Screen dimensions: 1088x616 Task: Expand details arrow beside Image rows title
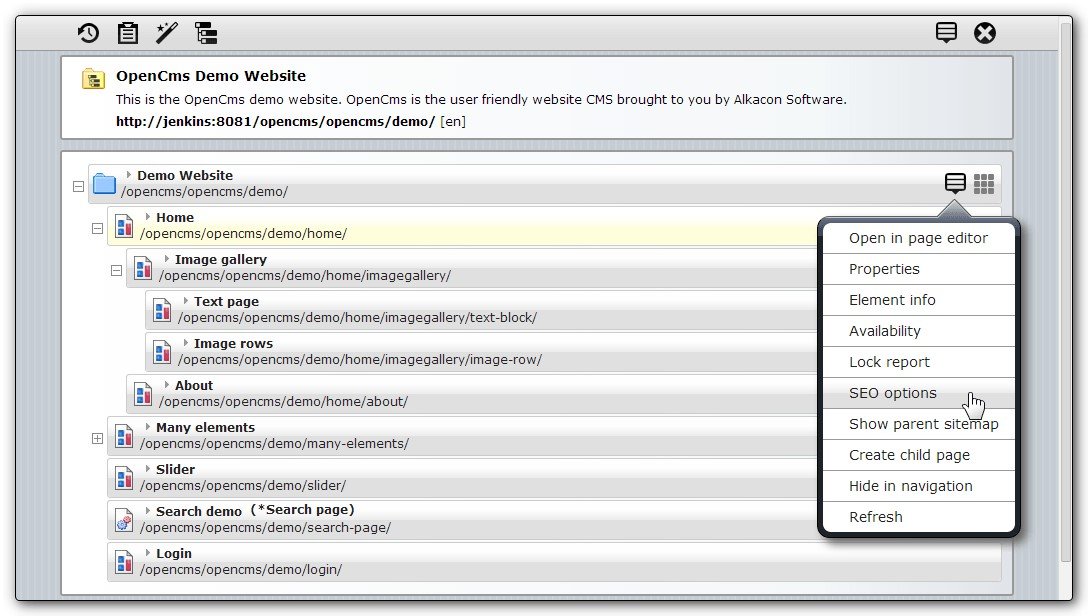point(185,343)
